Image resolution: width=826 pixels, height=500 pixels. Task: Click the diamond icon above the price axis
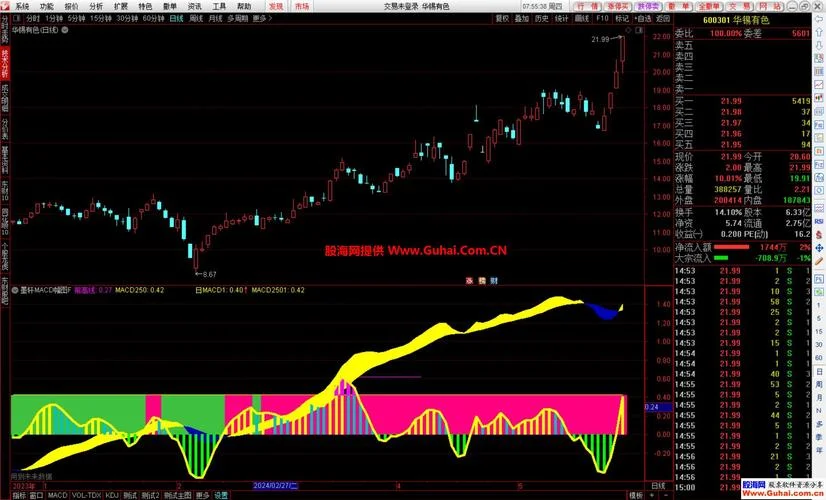tap(628, 31)
